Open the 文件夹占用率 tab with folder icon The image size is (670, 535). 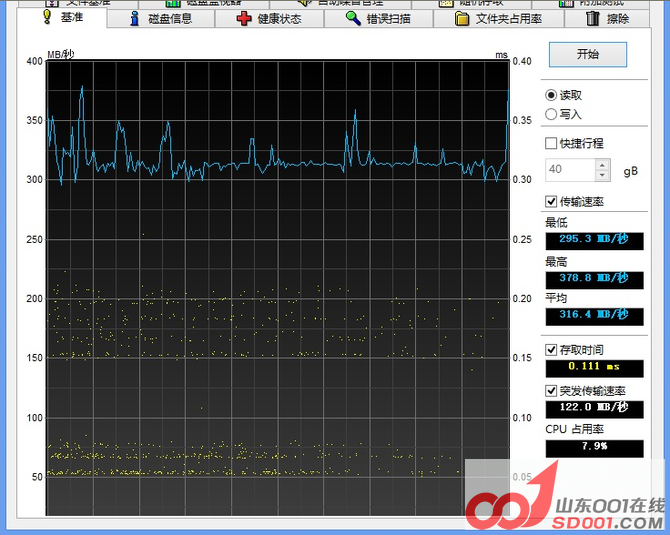click(499, 19)
